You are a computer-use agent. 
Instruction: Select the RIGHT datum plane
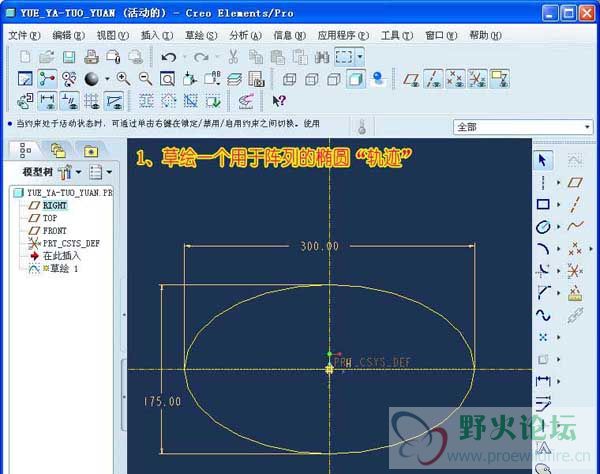[55, 205]
